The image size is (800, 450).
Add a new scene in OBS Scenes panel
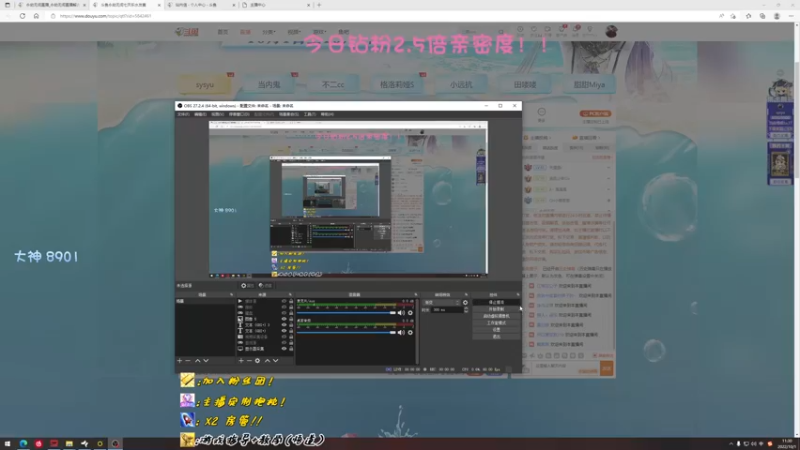180,361
